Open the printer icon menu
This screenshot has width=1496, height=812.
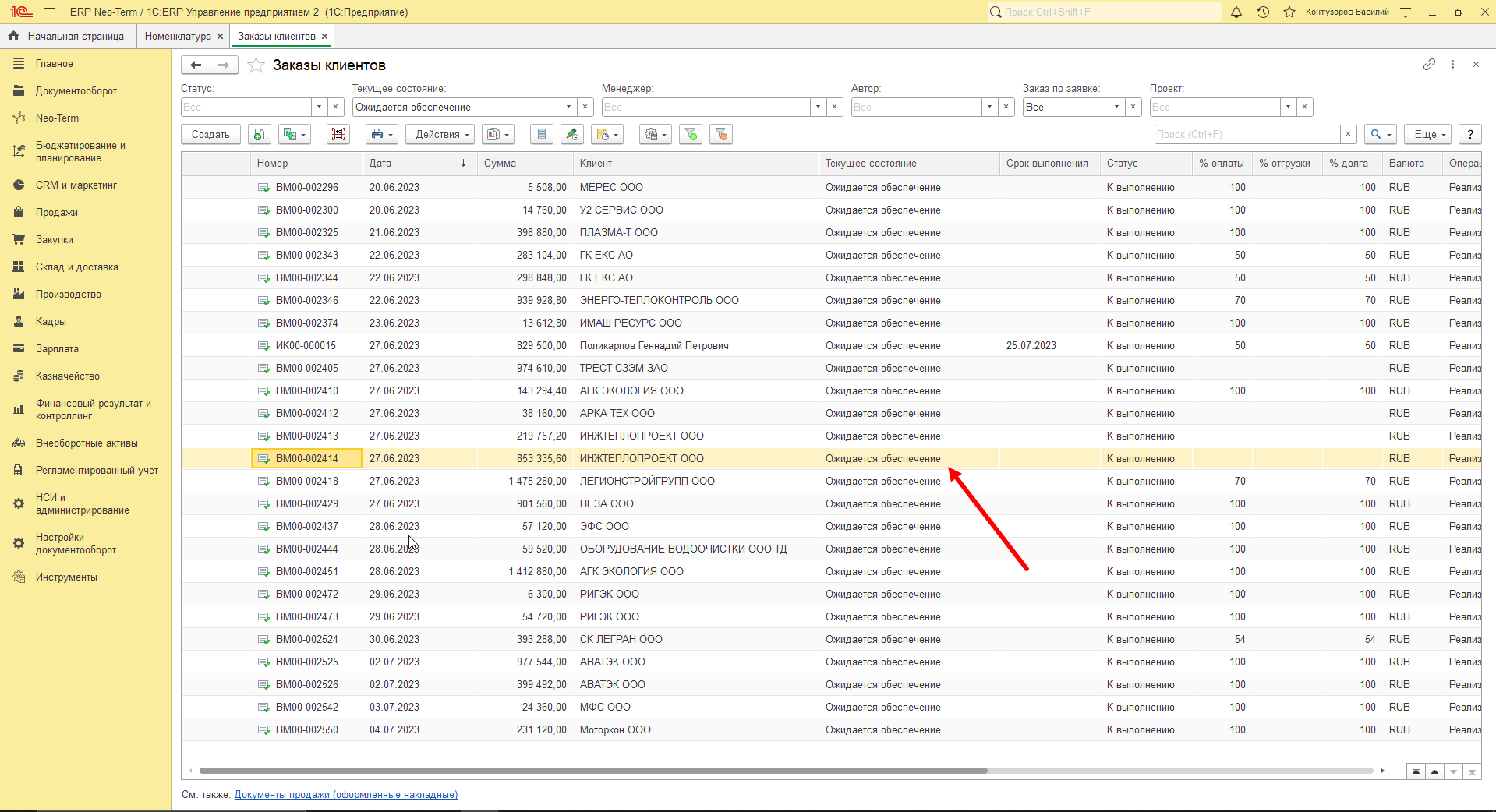click(x=382, y=135)
